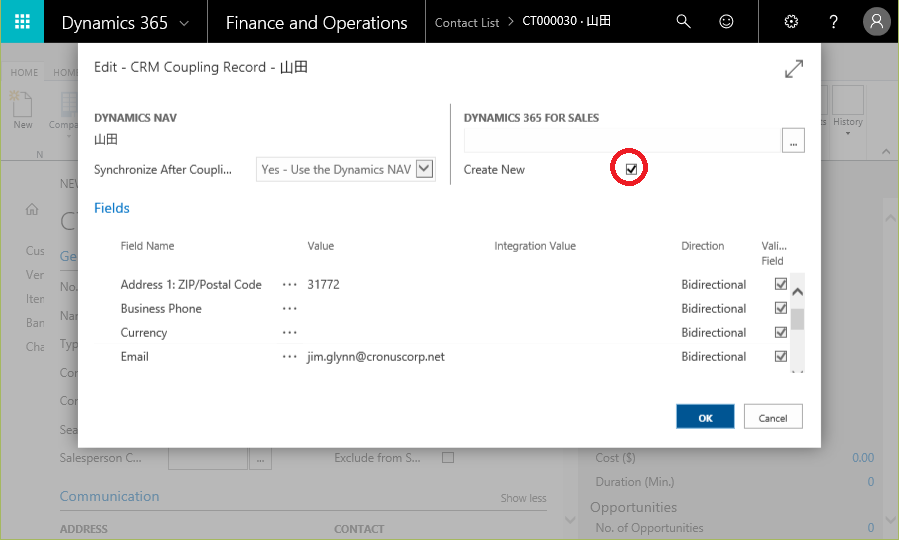
Task: Click Bidirectional in the Currency row
Action: click(714, 333)
